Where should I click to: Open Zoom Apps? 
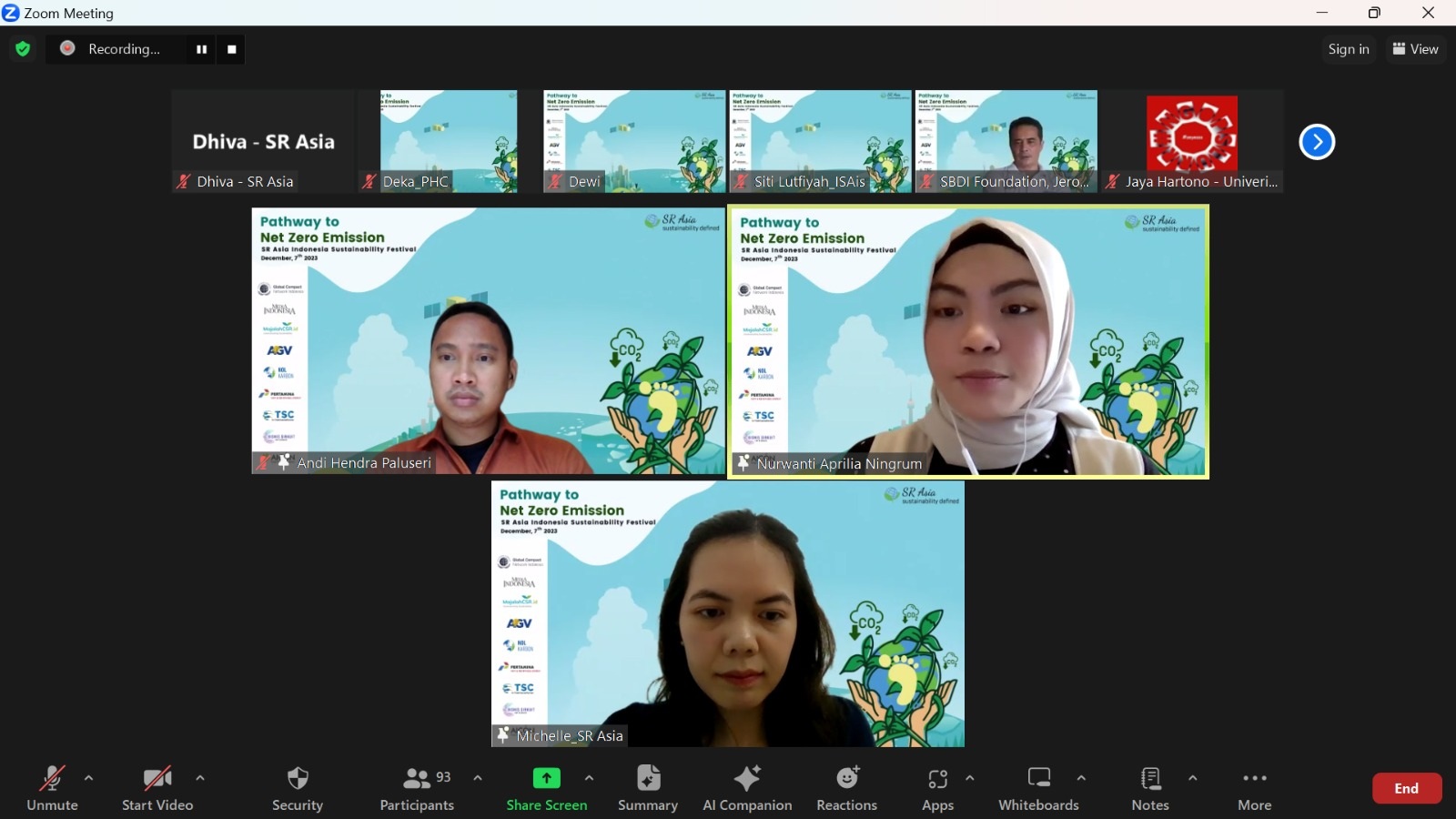click(x=938, y=788)
